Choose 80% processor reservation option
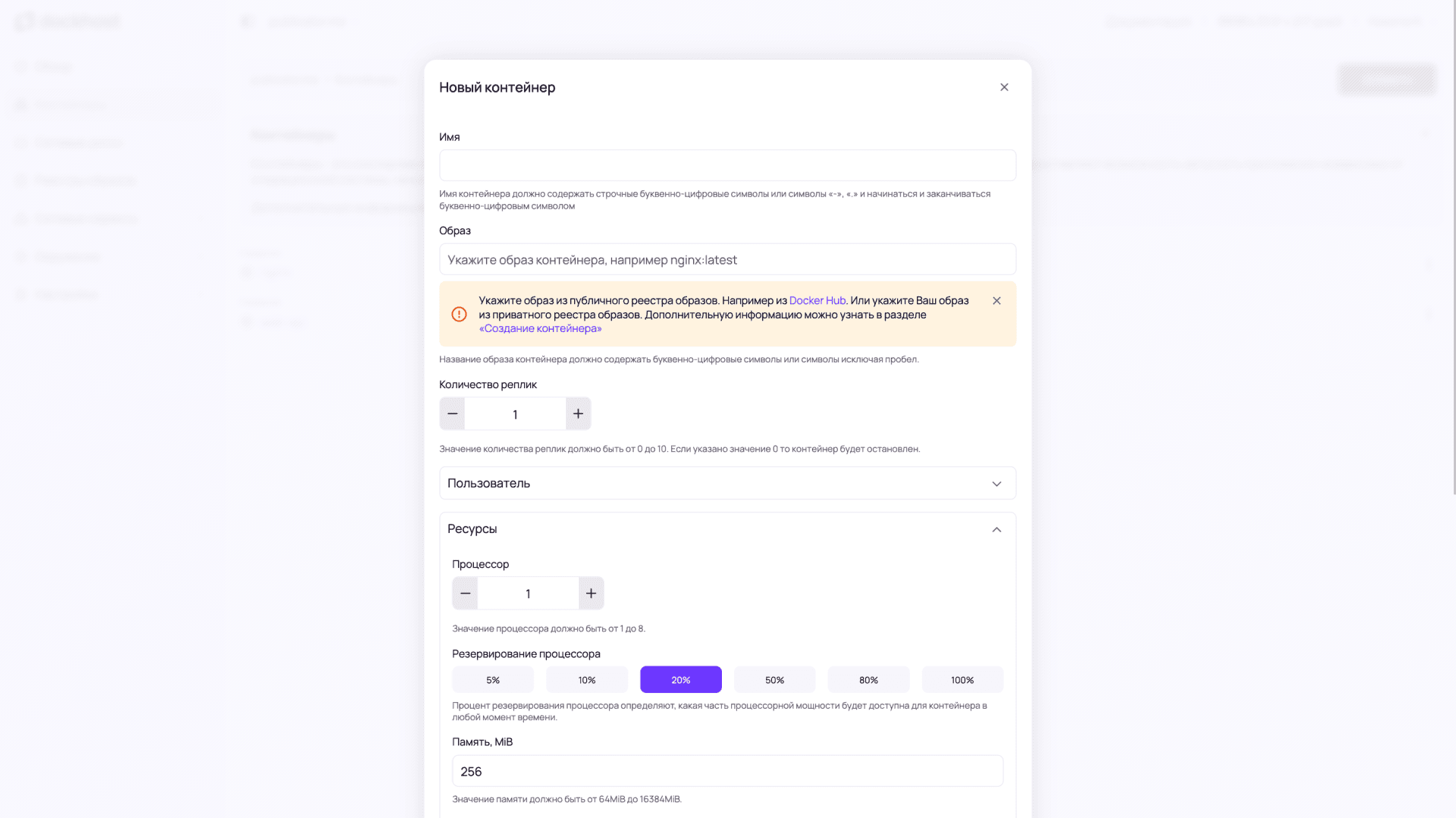This screenshot has width=1456, height=818. point(868,680)
